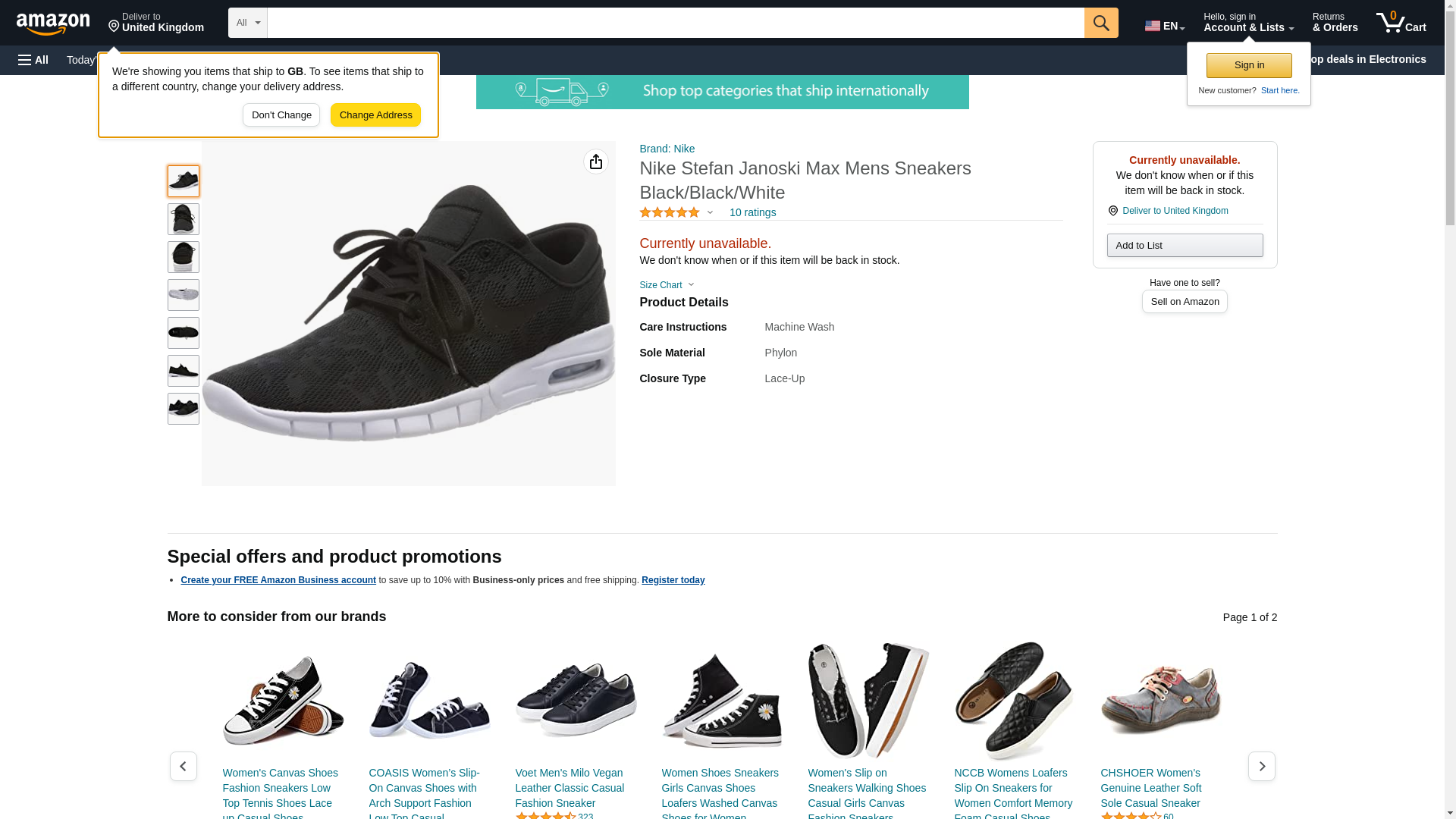Expand the Size Chart
Screen dimensions: 1456x819
point(667,285)
